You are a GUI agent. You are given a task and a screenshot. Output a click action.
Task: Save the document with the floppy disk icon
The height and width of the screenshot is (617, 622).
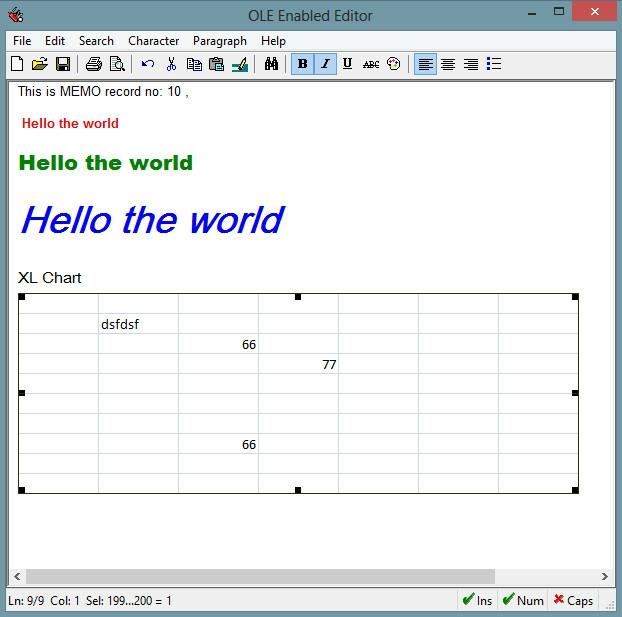tap(62, 64)
